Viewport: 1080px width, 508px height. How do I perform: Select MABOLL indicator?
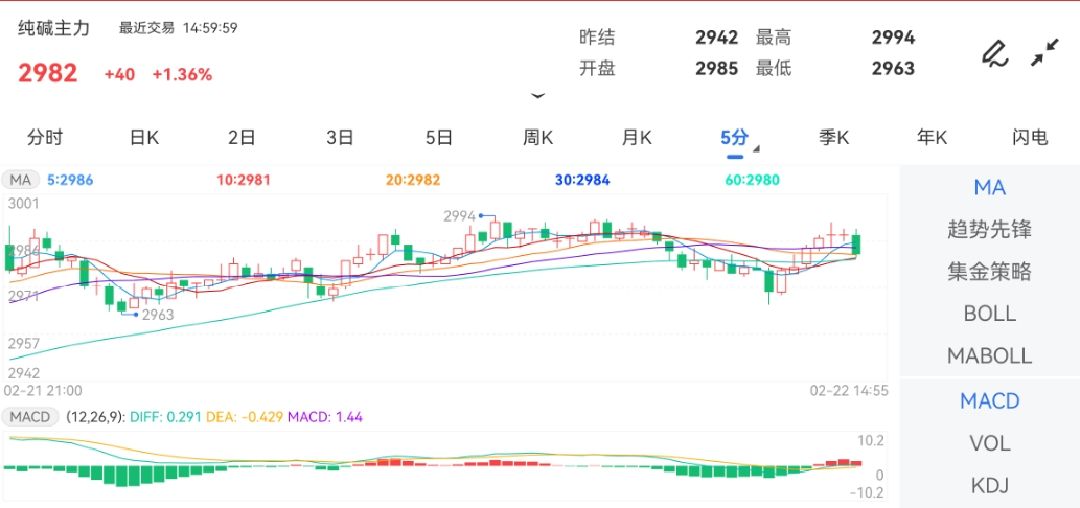click(x=990, y=356)
